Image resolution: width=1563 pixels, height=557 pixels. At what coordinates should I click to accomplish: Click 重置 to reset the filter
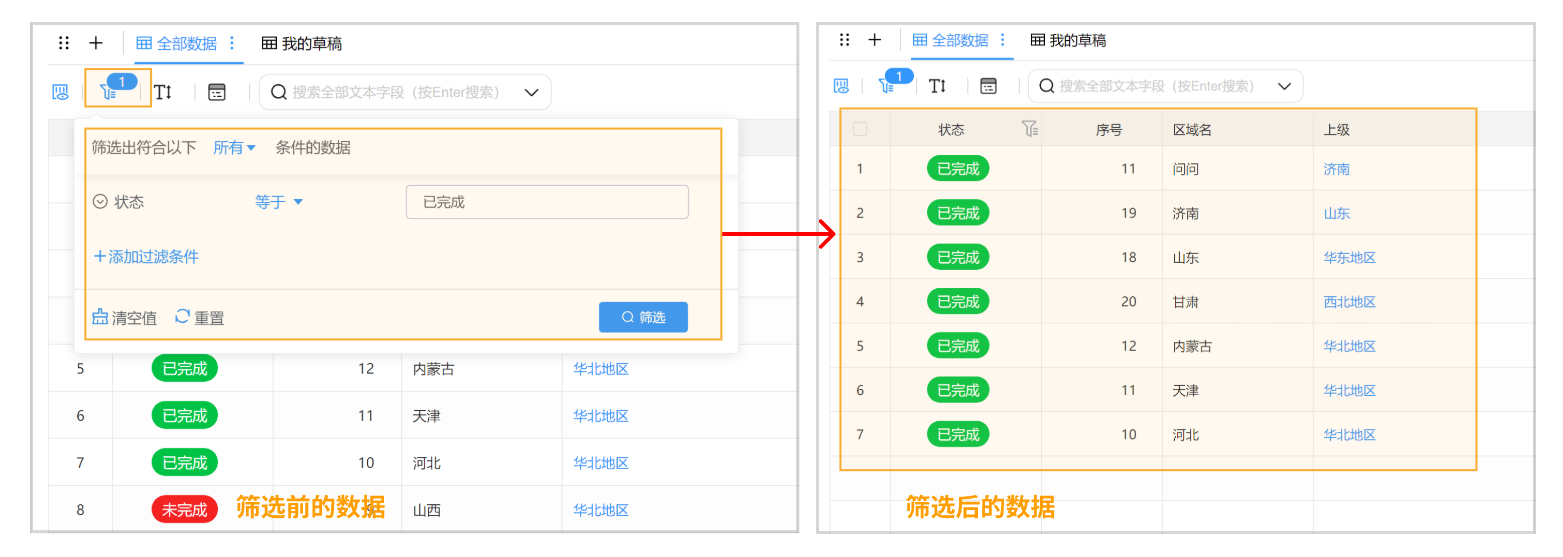pos(199,318)
